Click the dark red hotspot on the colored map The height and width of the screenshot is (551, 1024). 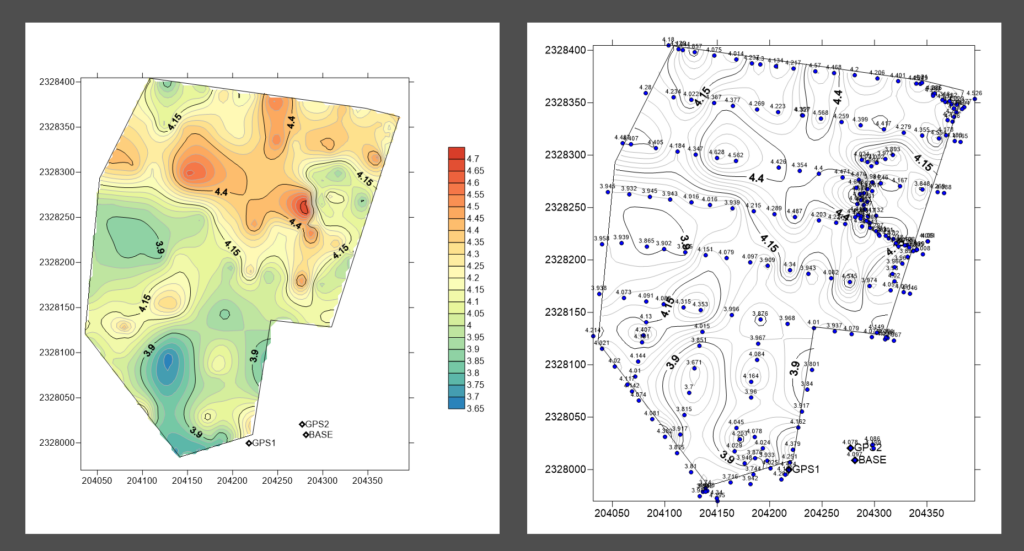303,207
